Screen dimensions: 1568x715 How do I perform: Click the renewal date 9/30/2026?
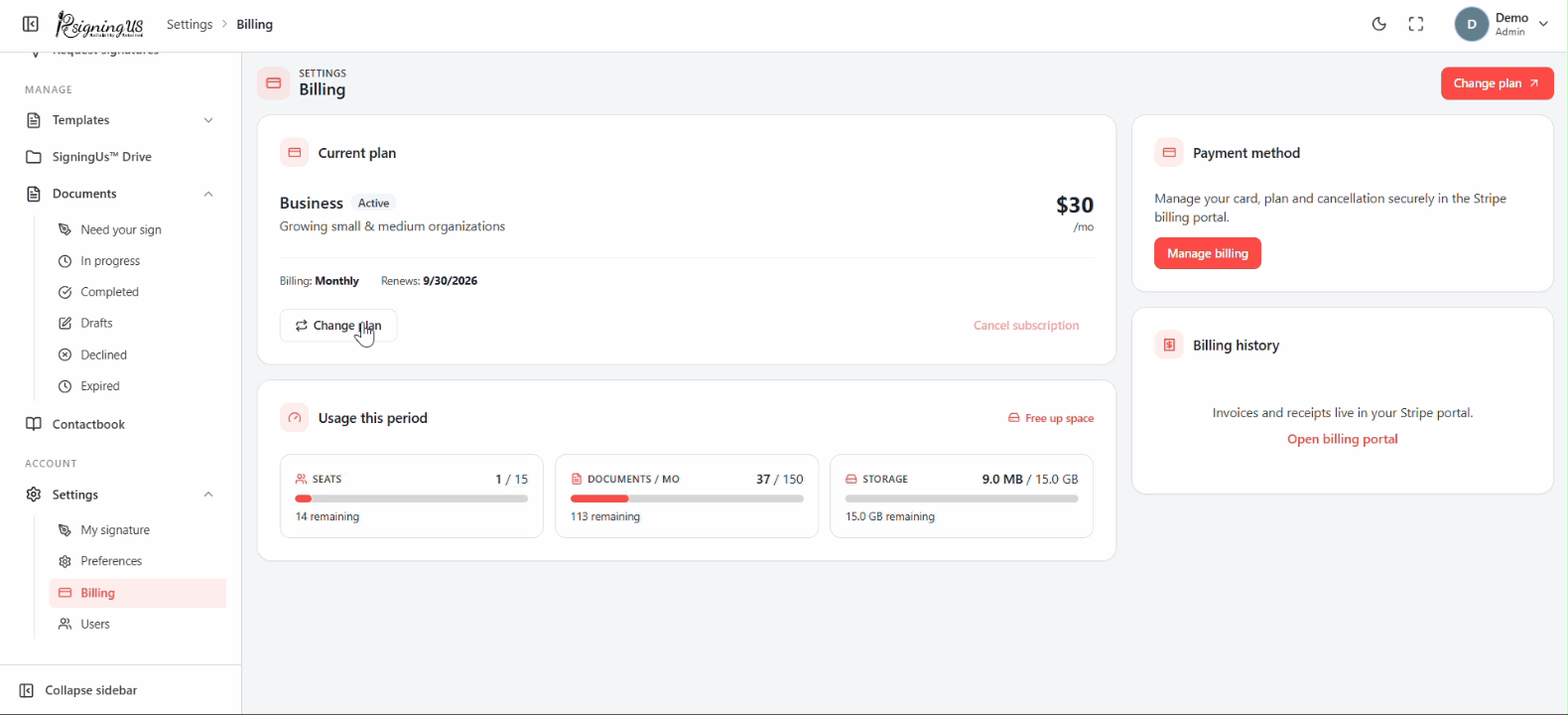coord(451,281)
